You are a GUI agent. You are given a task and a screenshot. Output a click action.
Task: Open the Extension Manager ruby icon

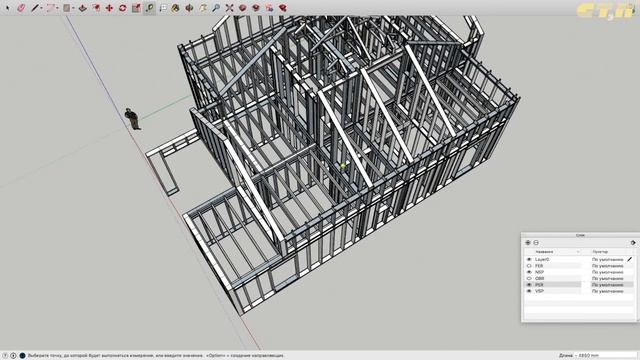pos(282,8)
